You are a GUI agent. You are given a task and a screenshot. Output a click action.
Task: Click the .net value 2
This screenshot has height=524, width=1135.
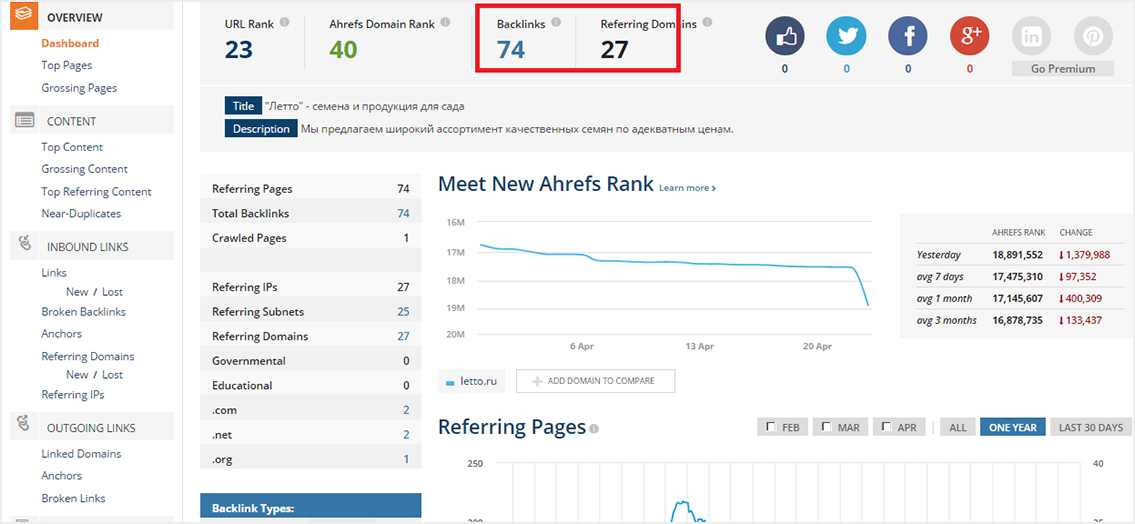pyautogui.click(x=406, y=435)
